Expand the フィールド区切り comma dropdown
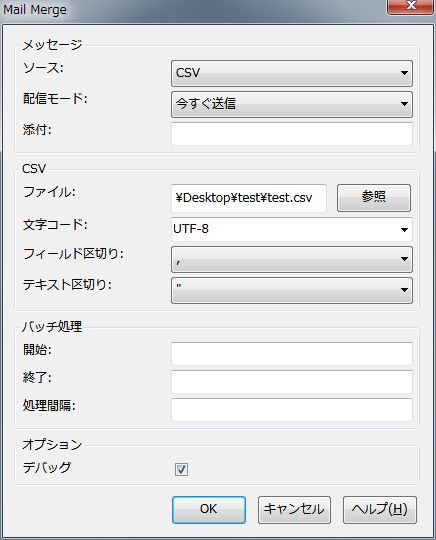Viewport: 436px width, 540px height. pyautogui.click(x=291, y=259)
